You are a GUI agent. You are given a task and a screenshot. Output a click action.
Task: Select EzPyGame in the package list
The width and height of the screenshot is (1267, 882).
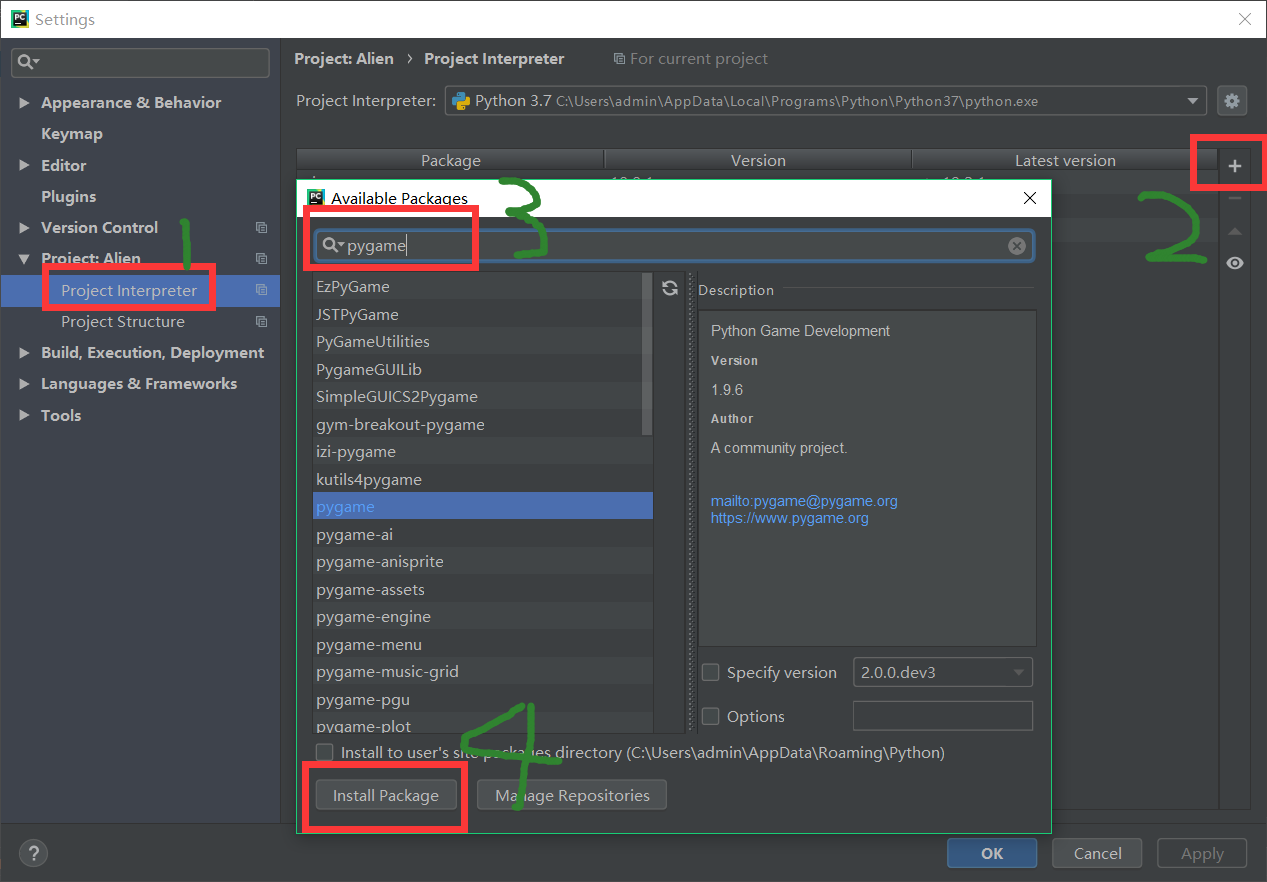point(482,287)
